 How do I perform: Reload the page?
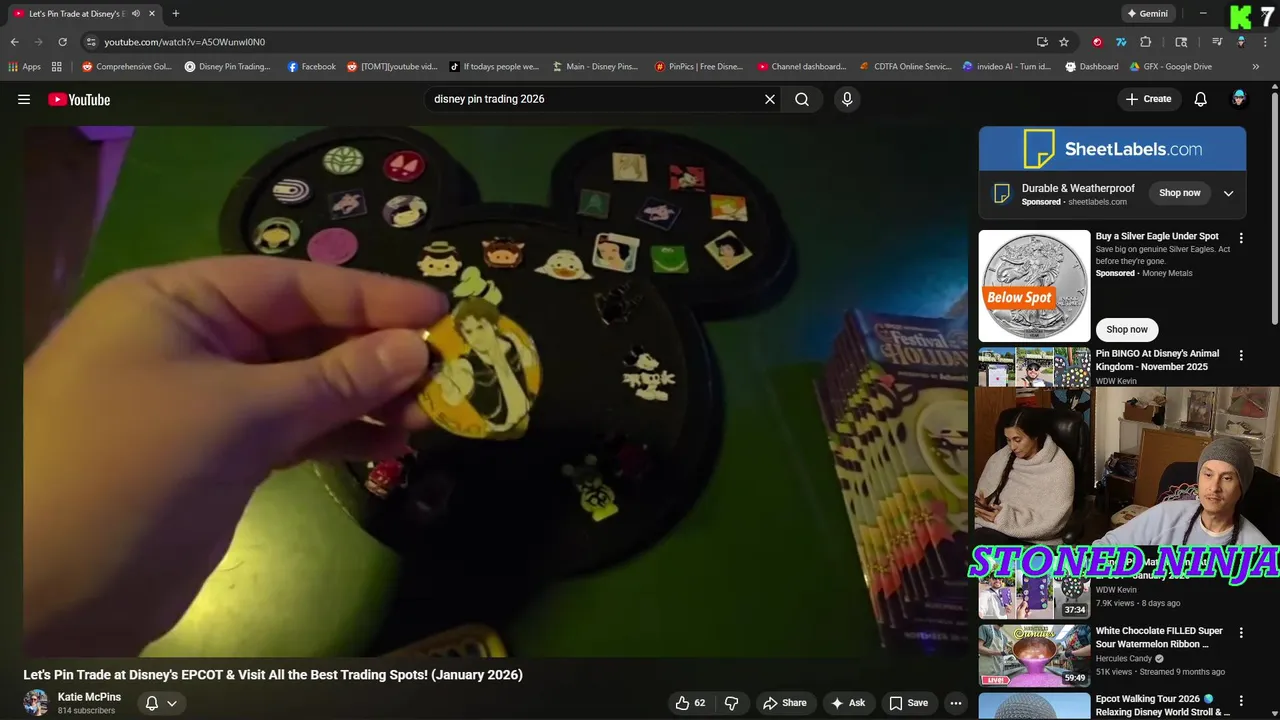click(x=62, y=42)
